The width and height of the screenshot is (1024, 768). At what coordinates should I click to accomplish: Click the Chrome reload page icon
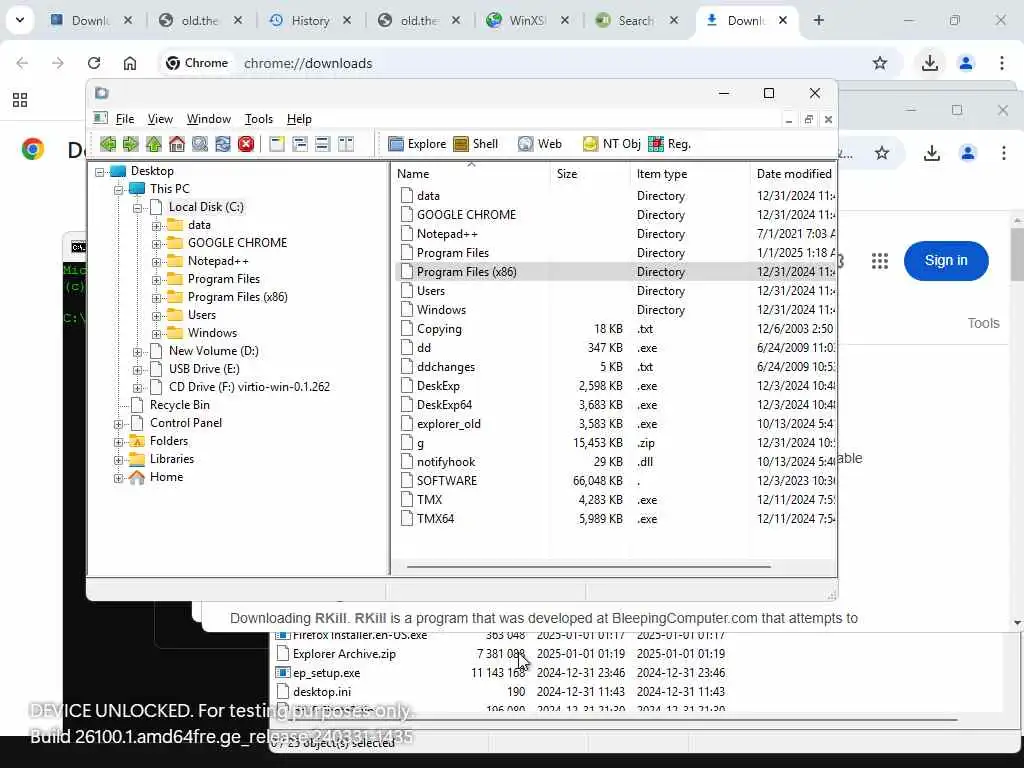(94, 63)
